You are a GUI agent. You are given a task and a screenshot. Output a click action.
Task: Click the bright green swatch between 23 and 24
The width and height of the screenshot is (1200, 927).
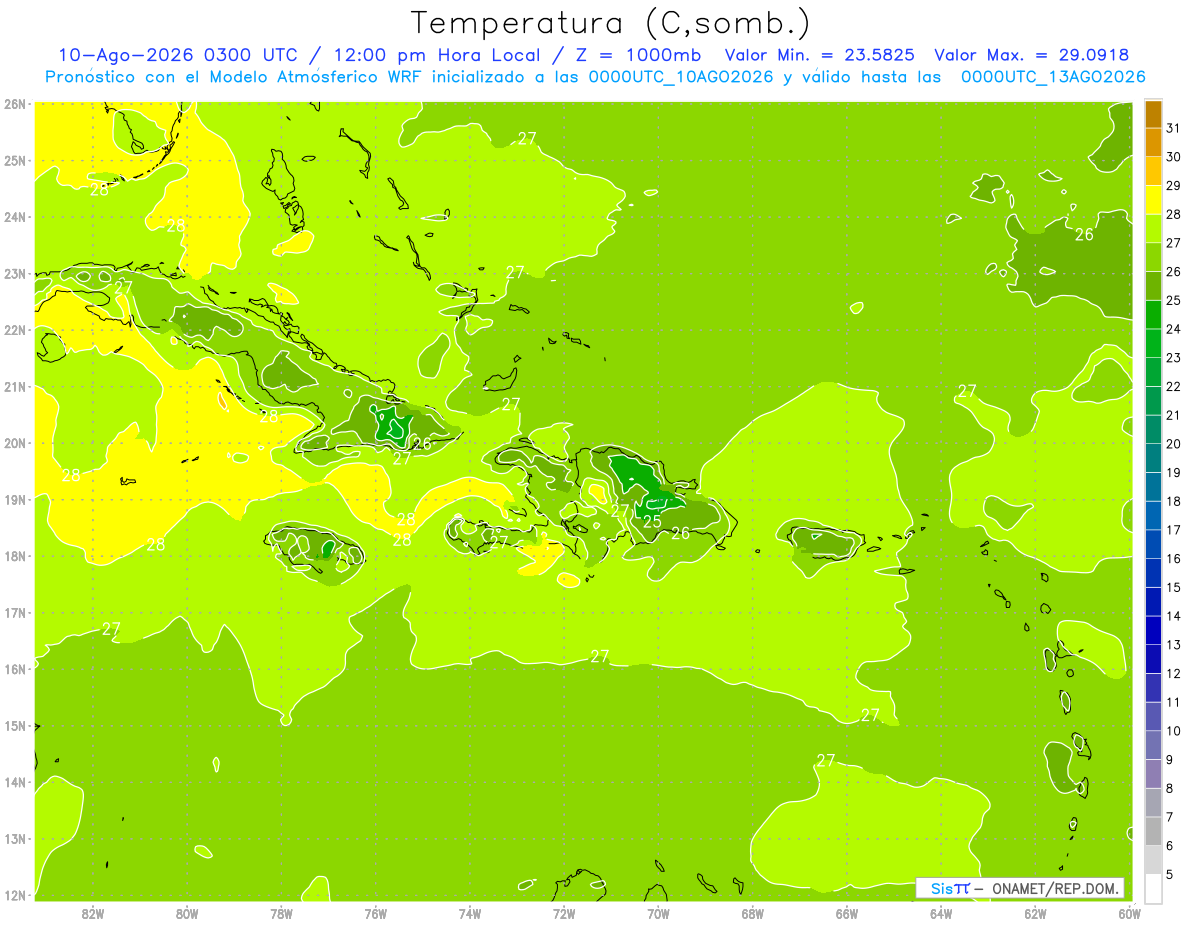(x=1153, y=342)
